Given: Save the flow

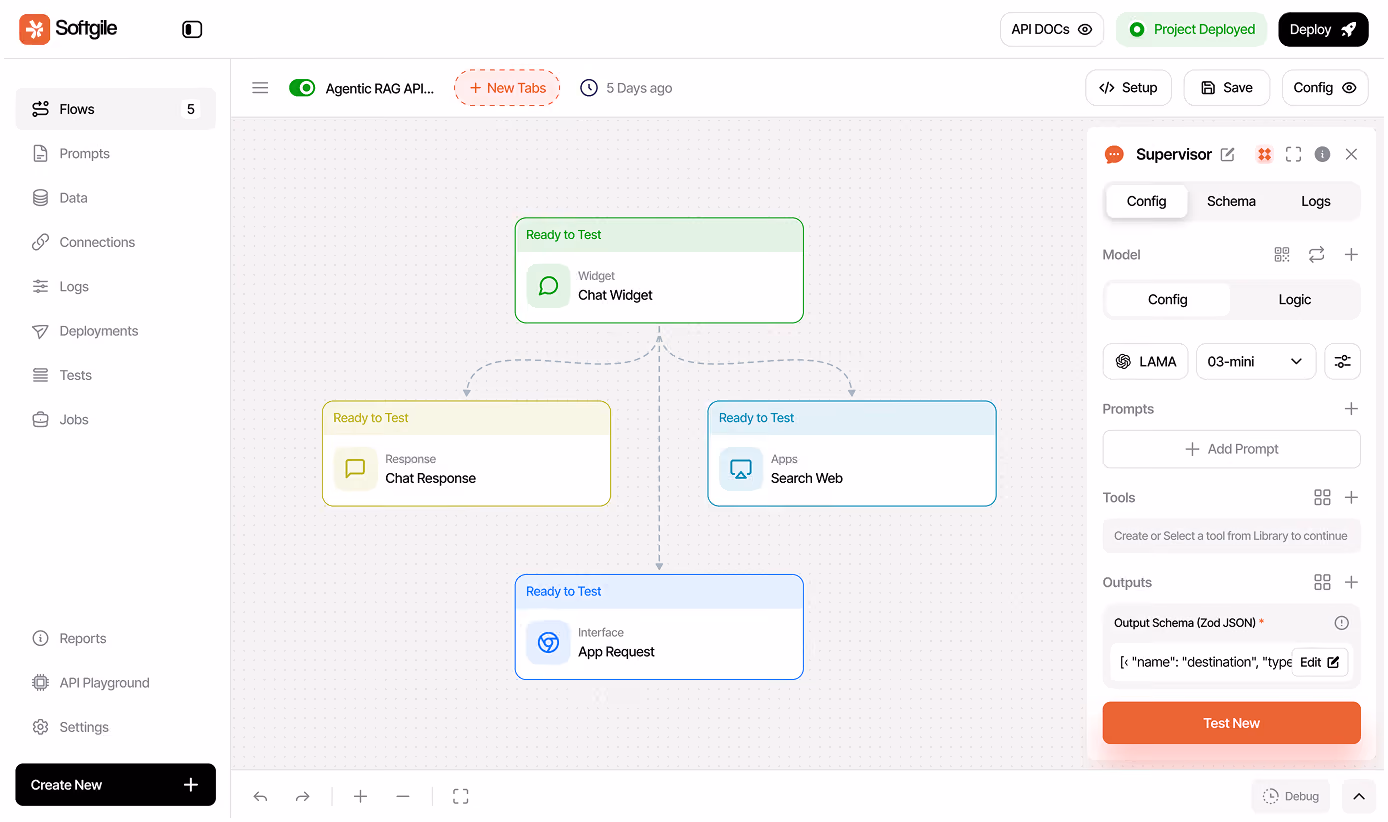Looking at the screenshot, I should click(x=1226, y=88).
